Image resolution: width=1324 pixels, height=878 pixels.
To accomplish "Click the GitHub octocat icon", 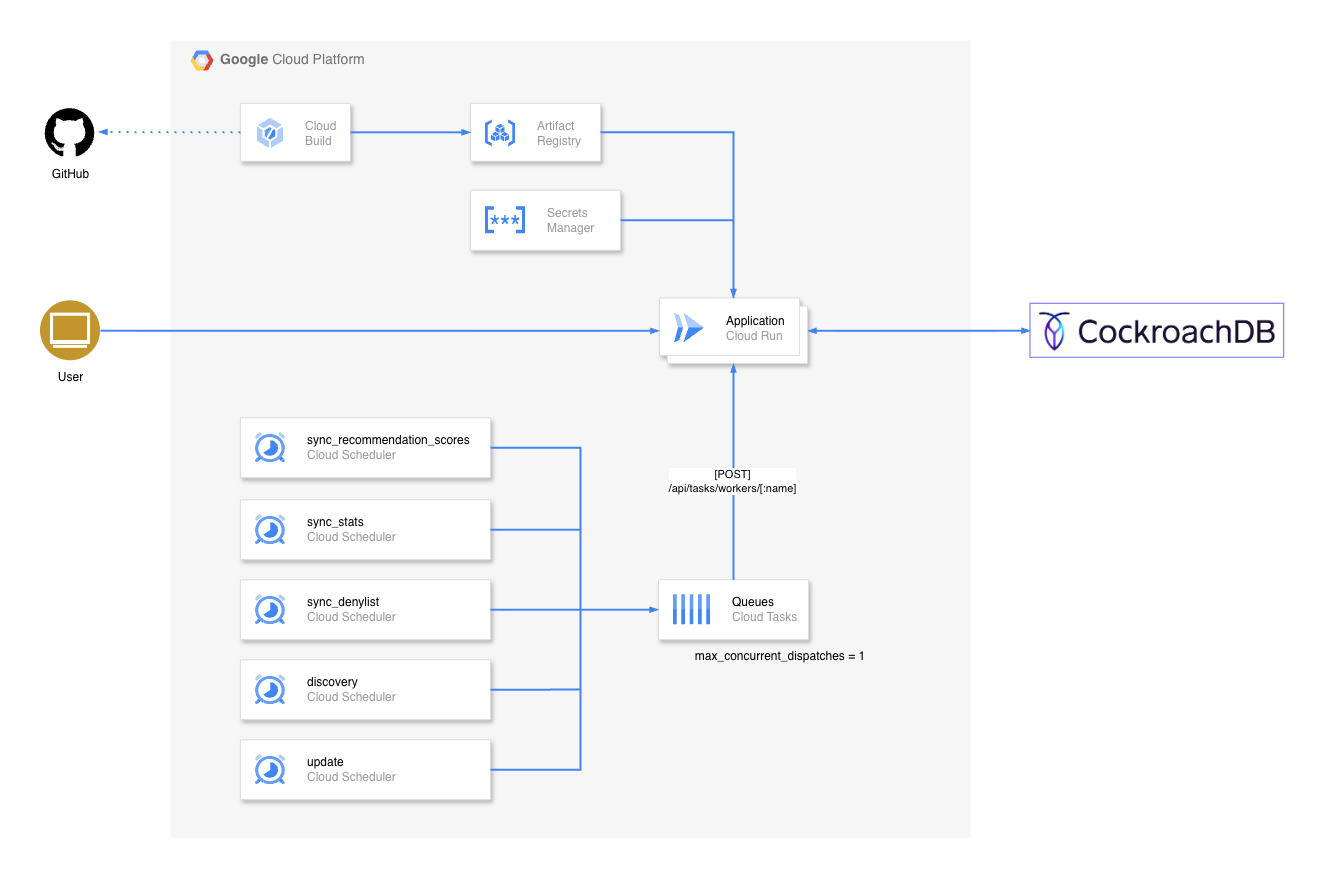I will (x=70, y=133).
